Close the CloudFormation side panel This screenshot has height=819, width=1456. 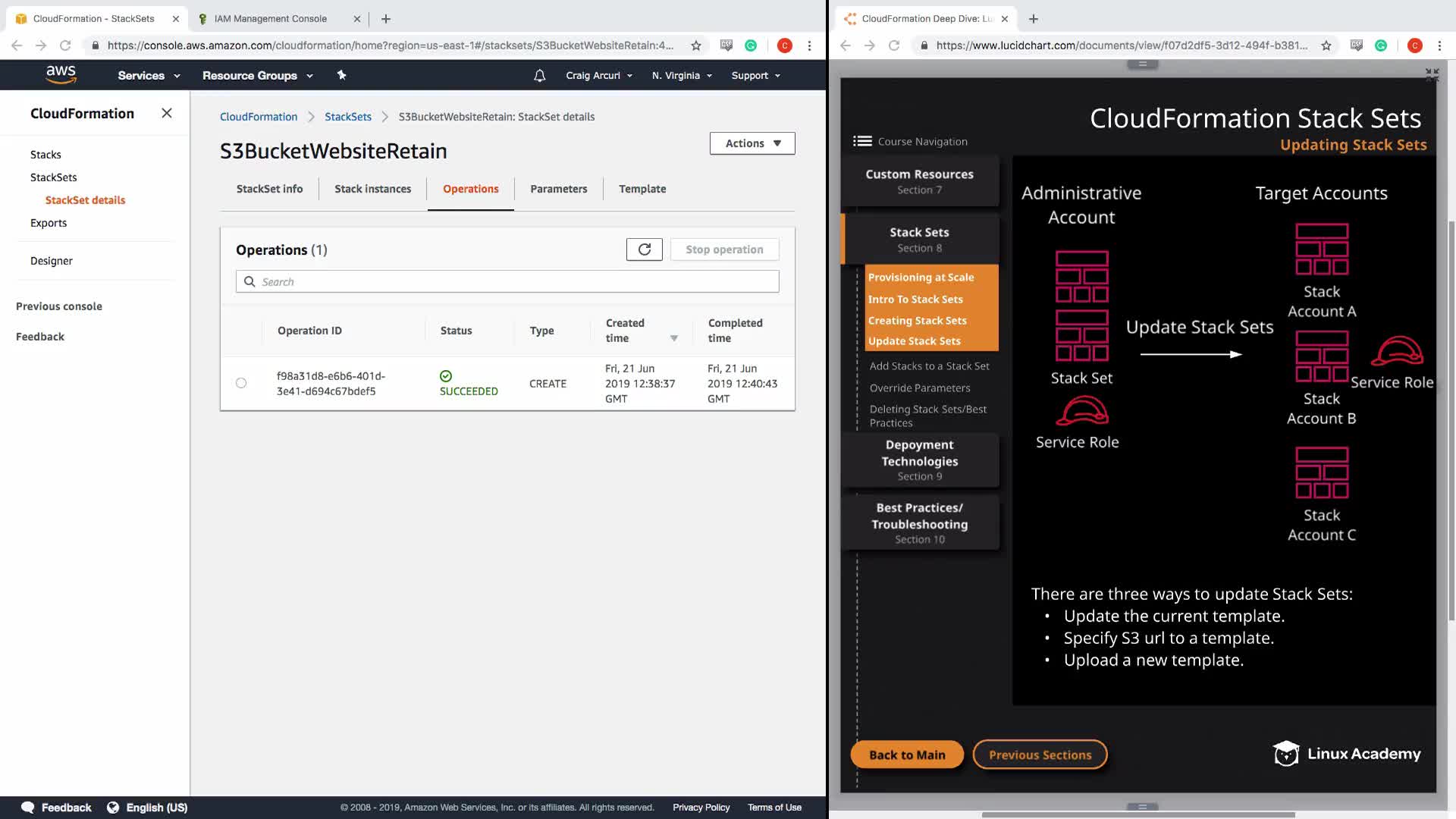click(x=167, y=113)
